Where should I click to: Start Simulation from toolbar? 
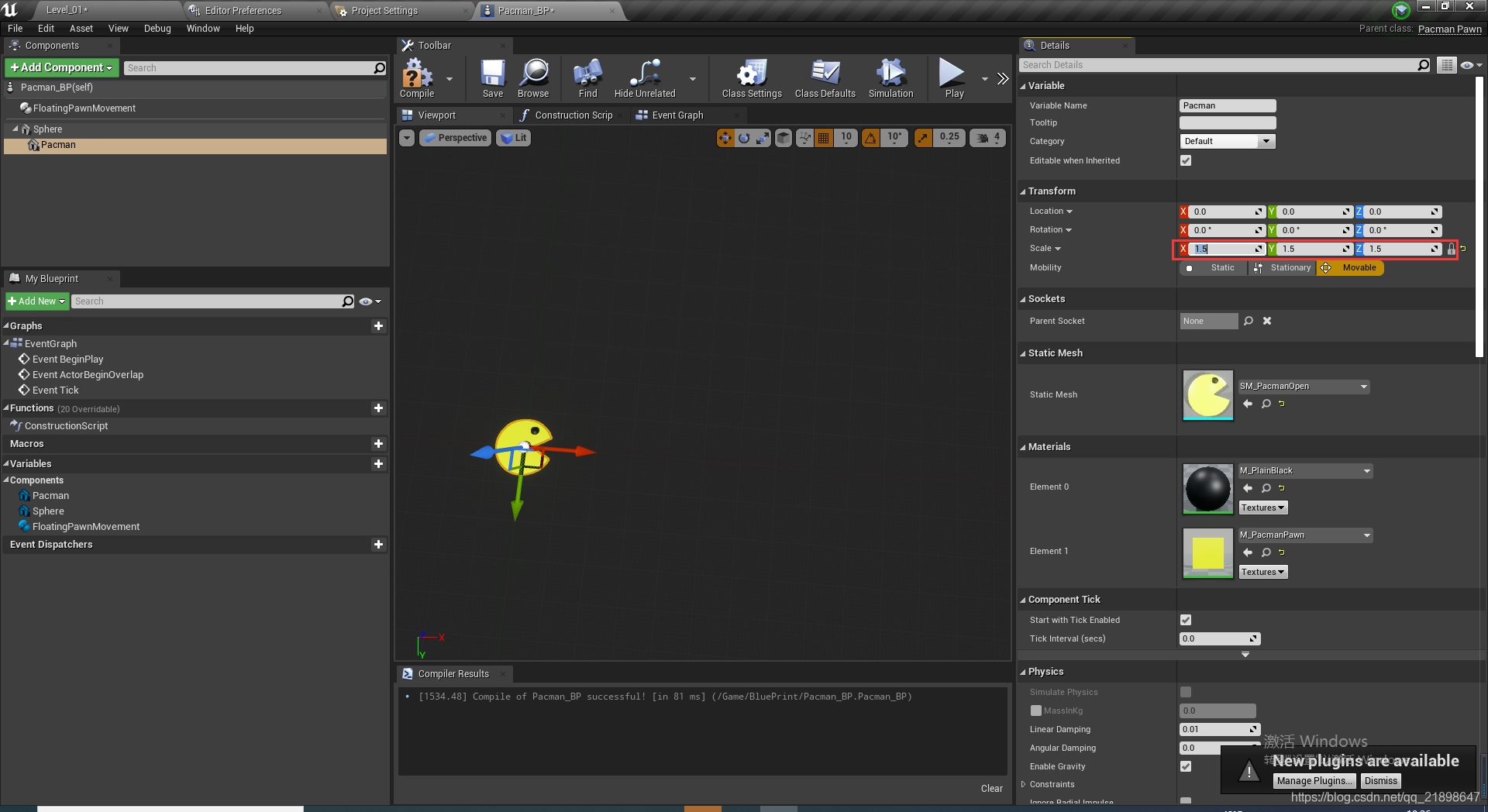(x=890, y=79)
